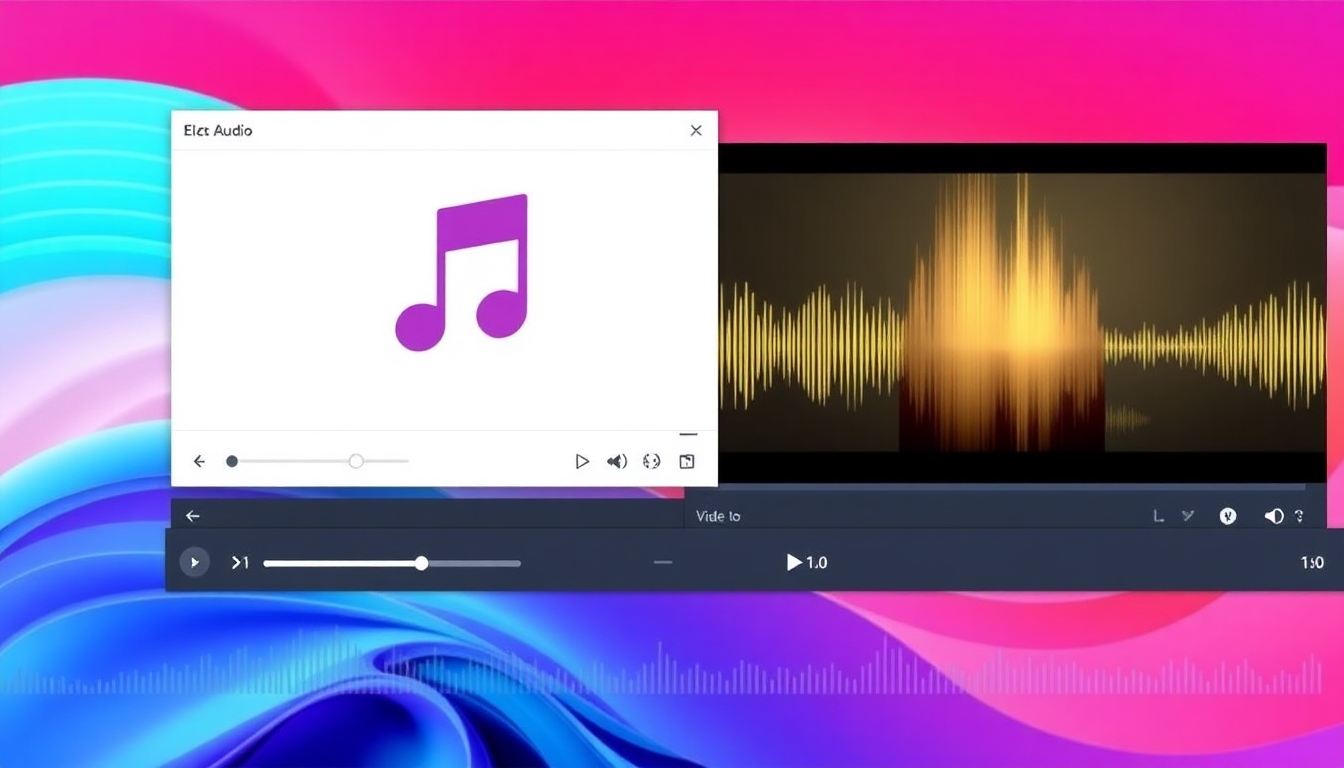Screen dimensions: 1344x768
Task: Click the white progress slider knob in dark bar
Action: [422, 563]
